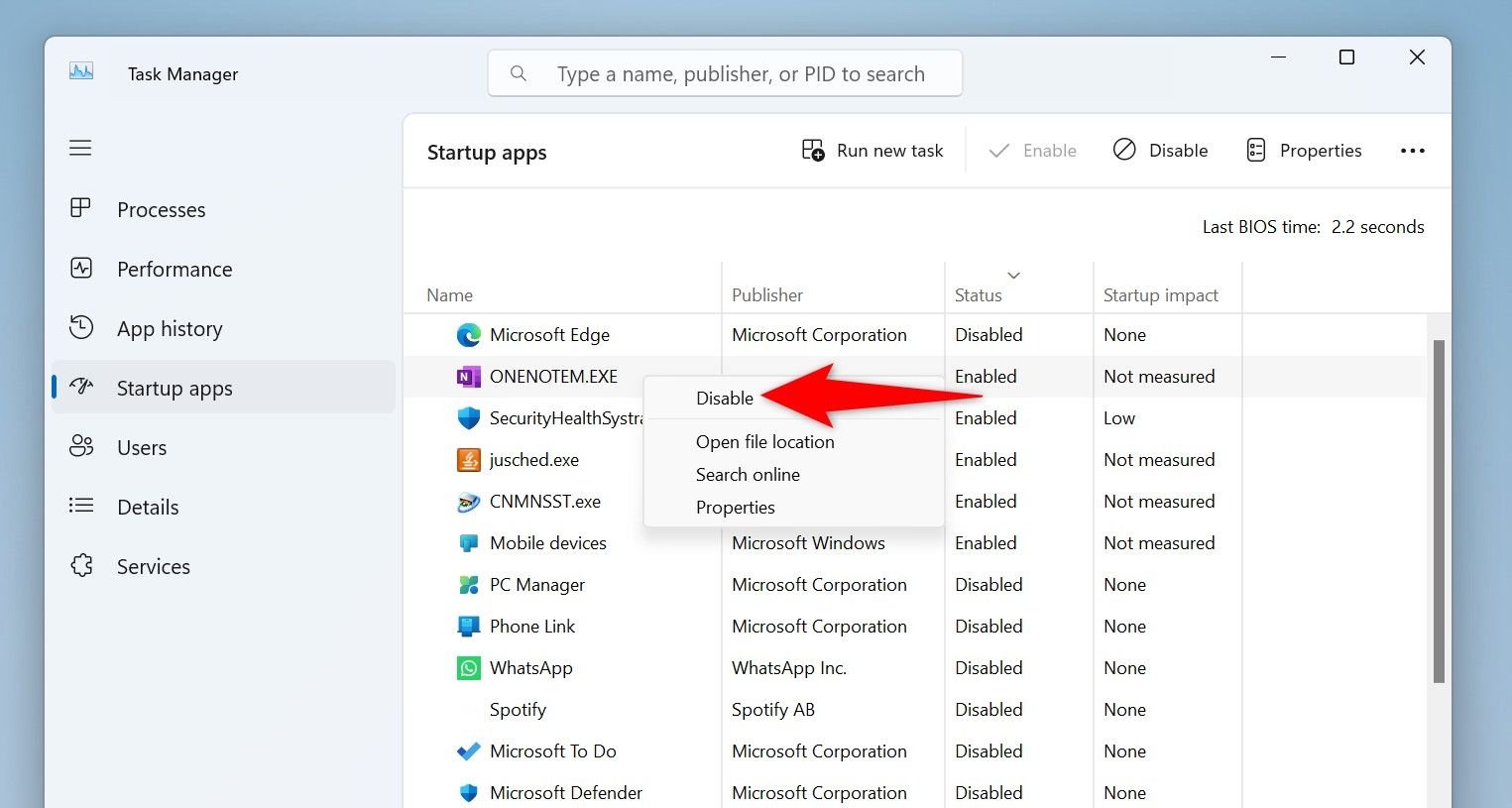
Task: Click the Microsoft Edge app icon
Action: (x=468, y=335)
